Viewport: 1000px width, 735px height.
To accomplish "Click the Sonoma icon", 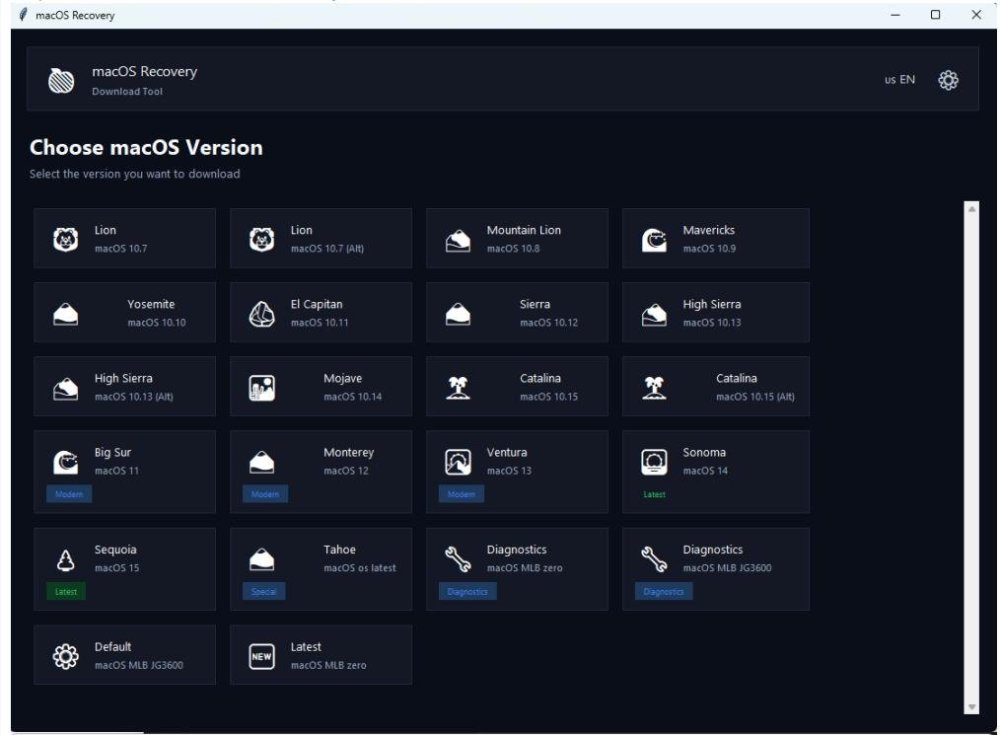I will [654, 462].
